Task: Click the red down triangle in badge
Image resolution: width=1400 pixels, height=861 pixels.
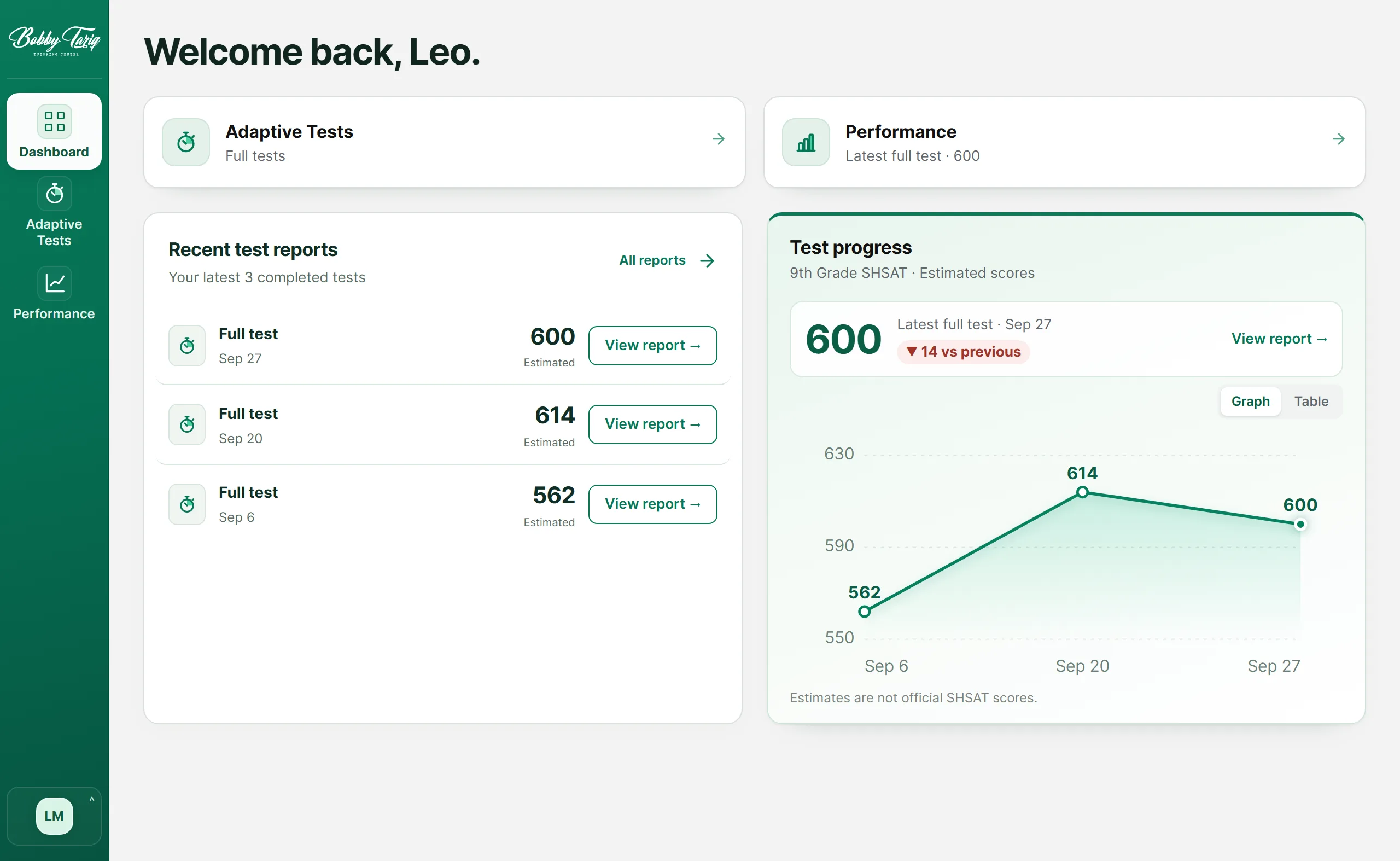Action: (x=912, y=352)
